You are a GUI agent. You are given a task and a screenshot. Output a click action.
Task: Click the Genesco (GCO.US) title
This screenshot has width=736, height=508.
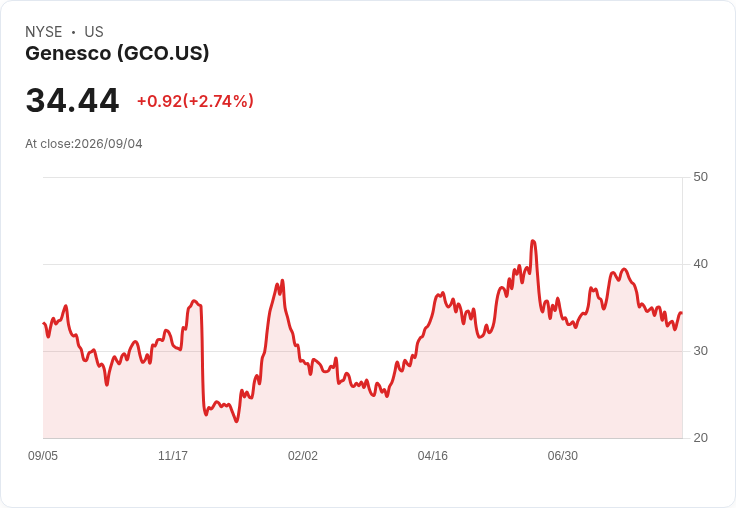(117, 53)
